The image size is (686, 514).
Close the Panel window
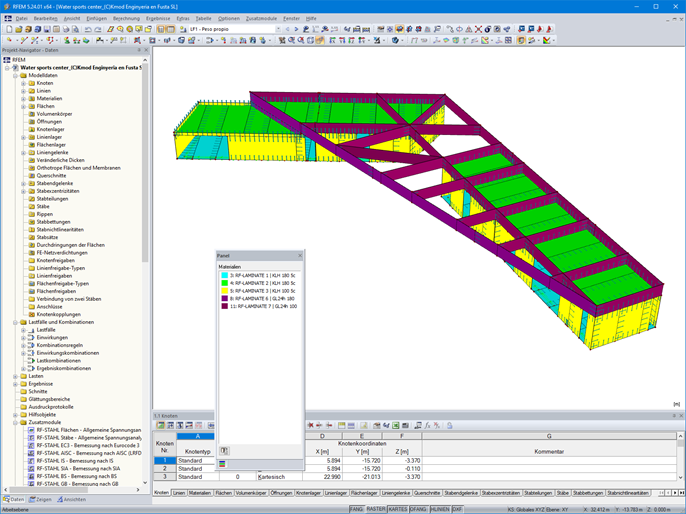click(300, 255)
